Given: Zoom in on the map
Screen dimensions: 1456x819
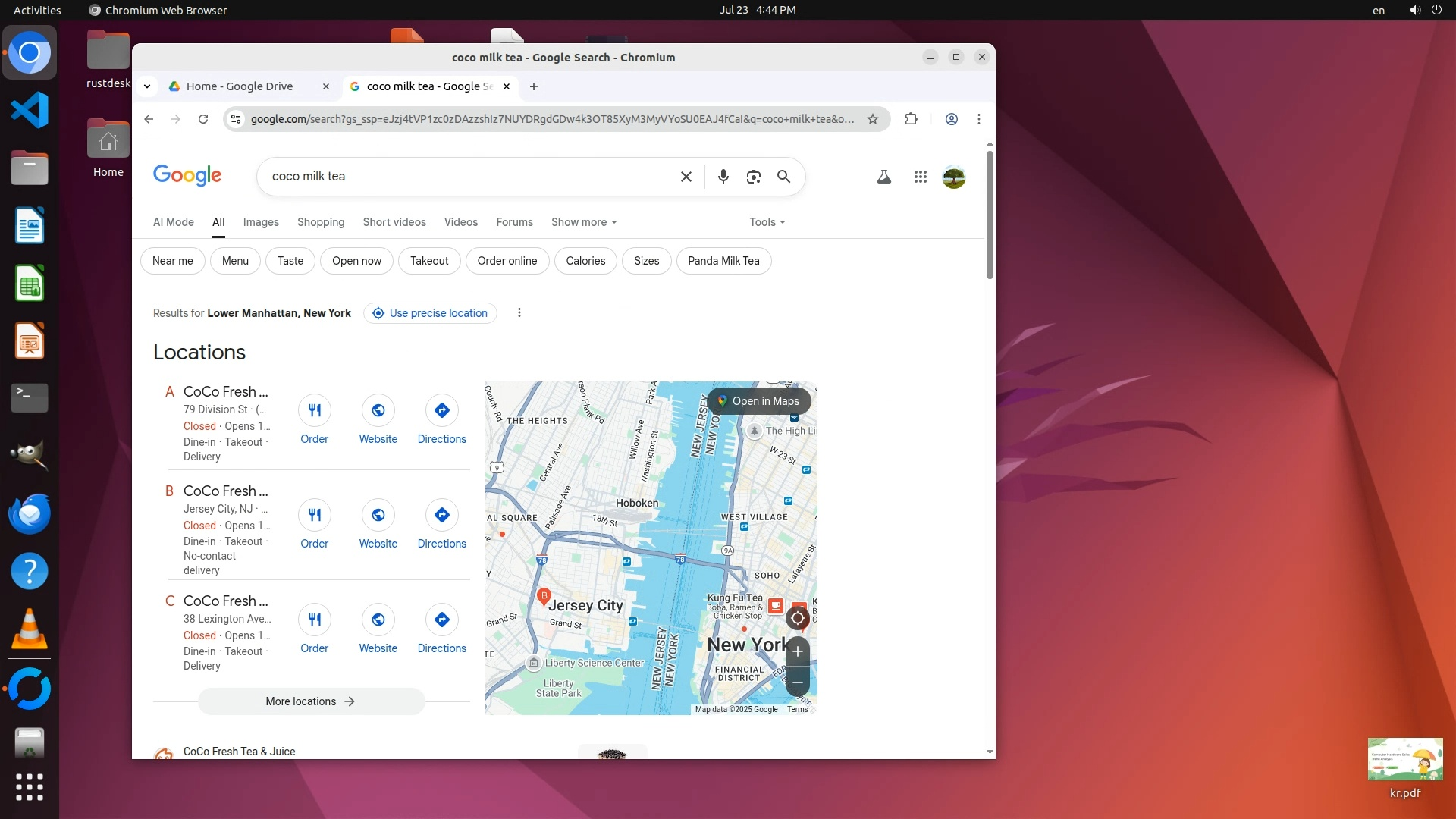Looking at the screenshot, I should tap(797, 651).
